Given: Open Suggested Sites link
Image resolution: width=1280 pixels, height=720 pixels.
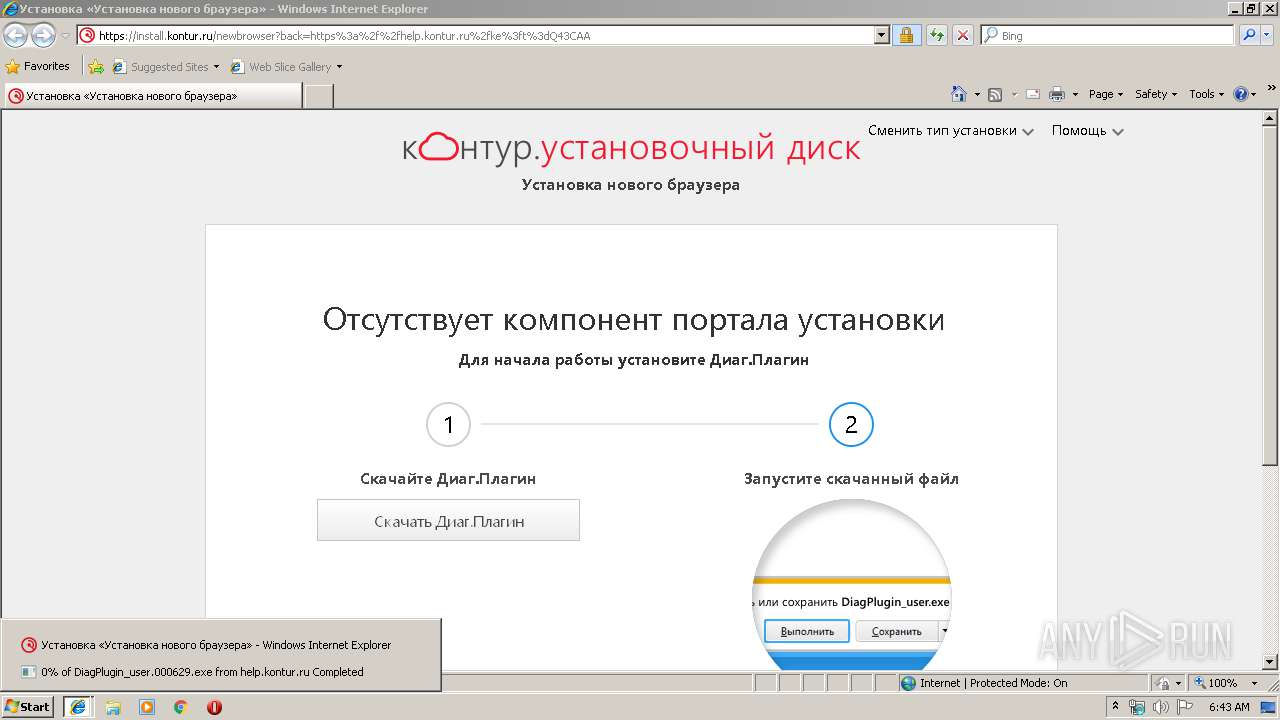Looking at the screenshot, I should coord(165,67).
